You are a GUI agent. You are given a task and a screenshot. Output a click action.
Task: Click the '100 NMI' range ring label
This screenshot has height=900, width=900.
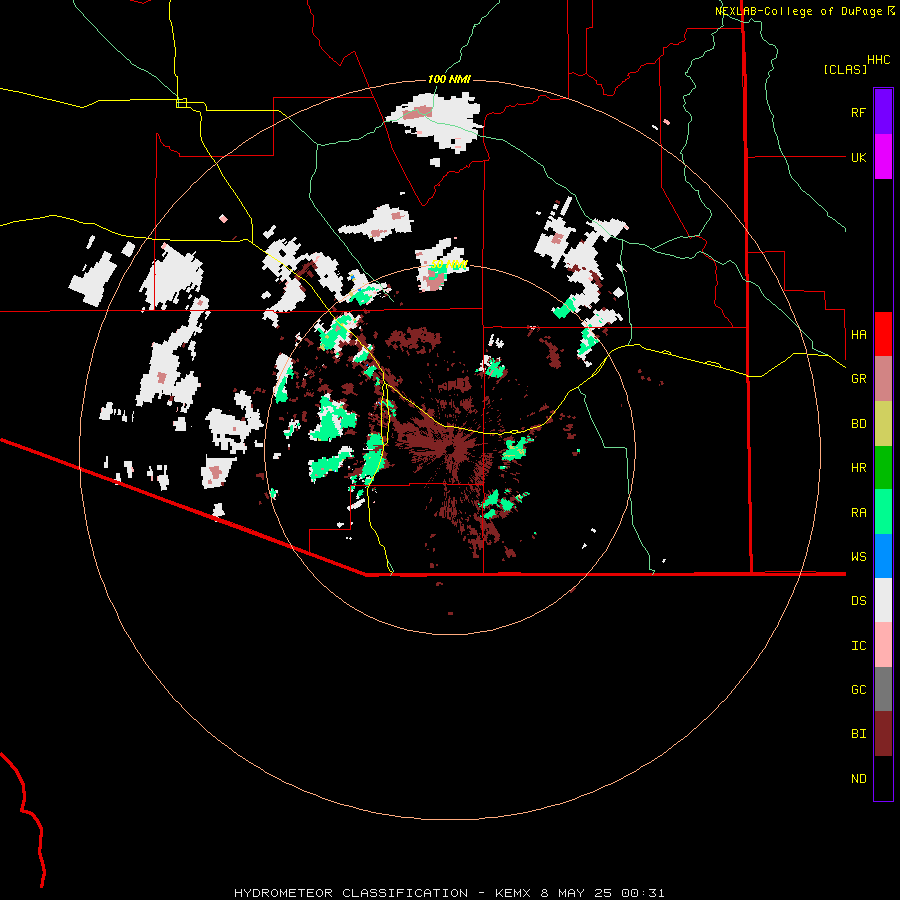pos(449,79)
